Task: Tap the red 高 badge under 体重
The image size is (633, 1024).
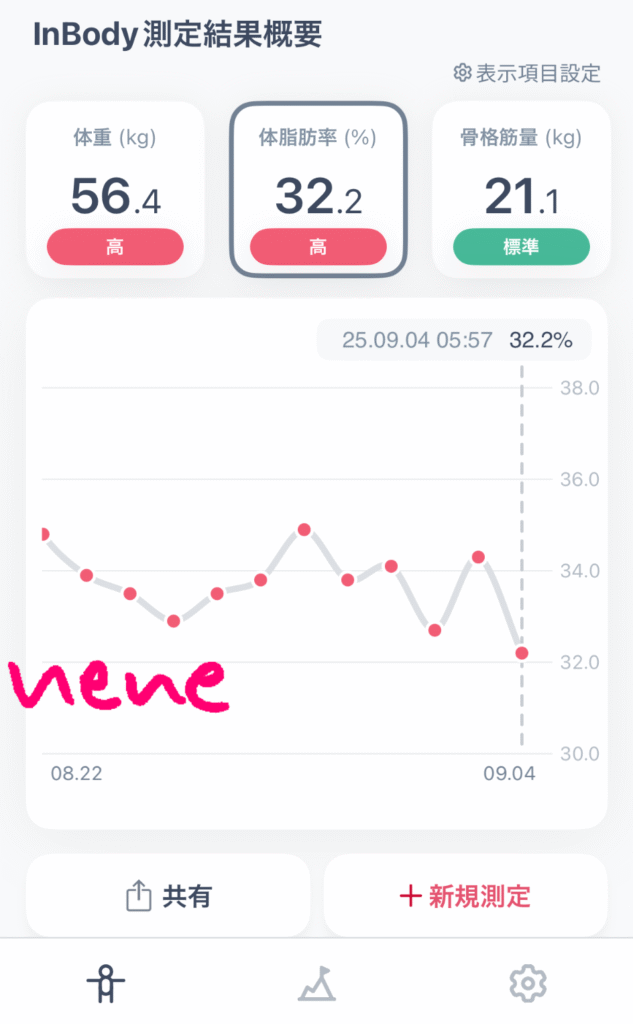Action: [115, 247]
